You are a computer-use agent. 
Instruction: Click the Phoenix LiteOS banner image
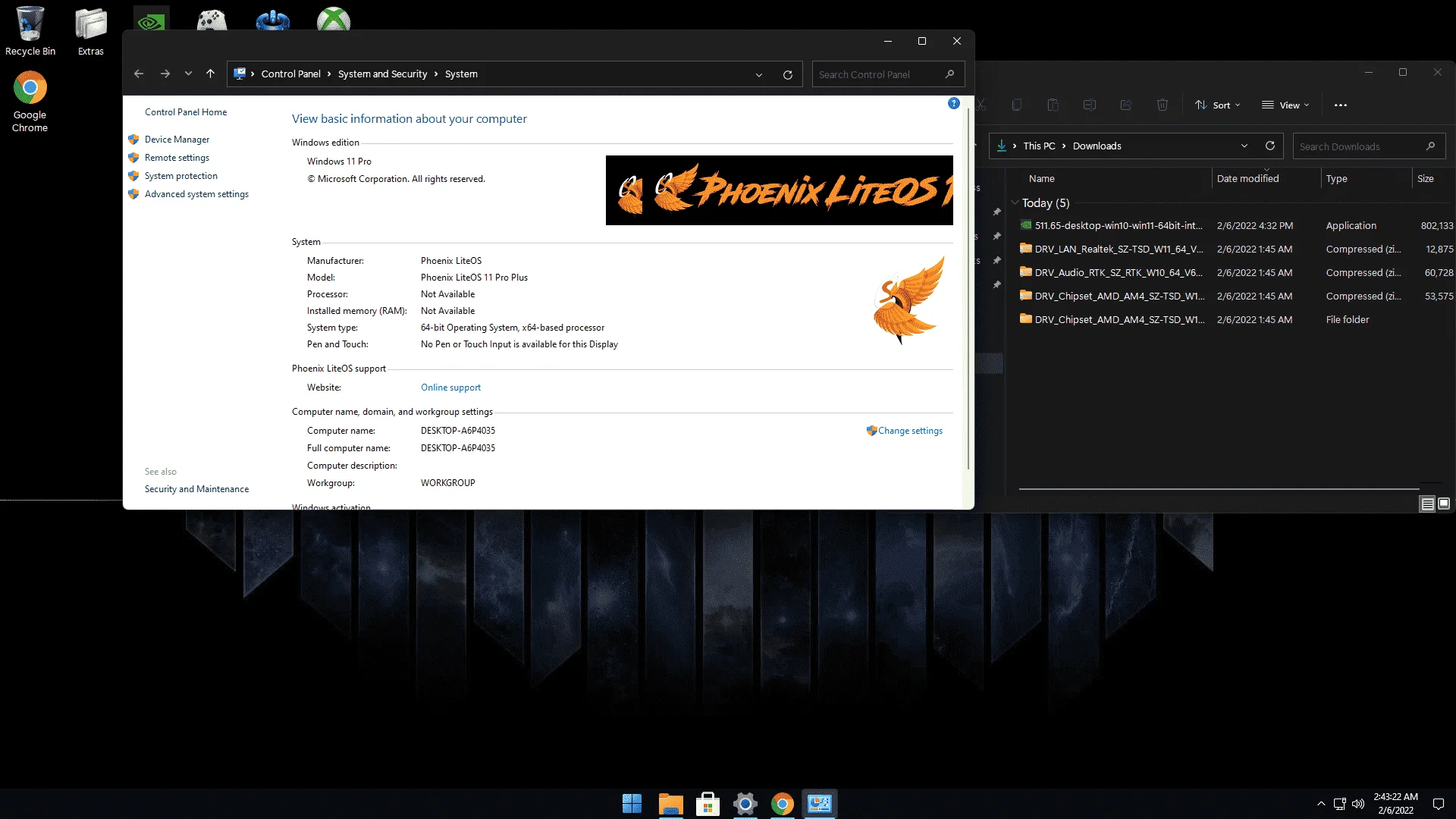point(779,190)
